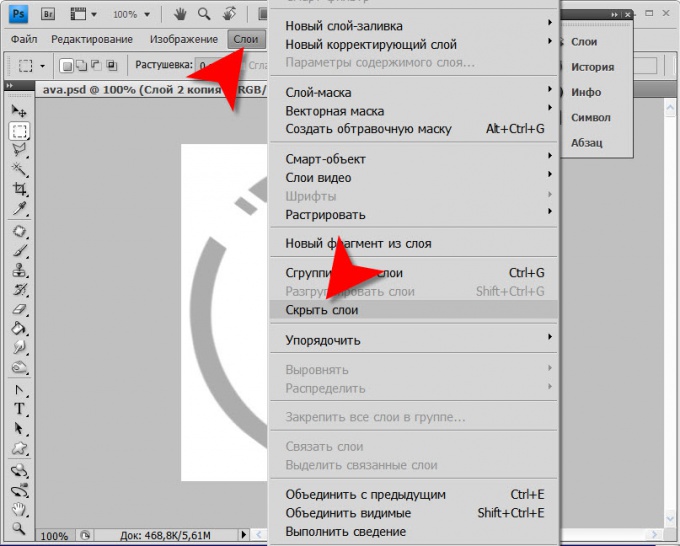Select the Eyedropper tool
Image resolution: width=680 pixels, height=546 pixels.
point(19,209)
